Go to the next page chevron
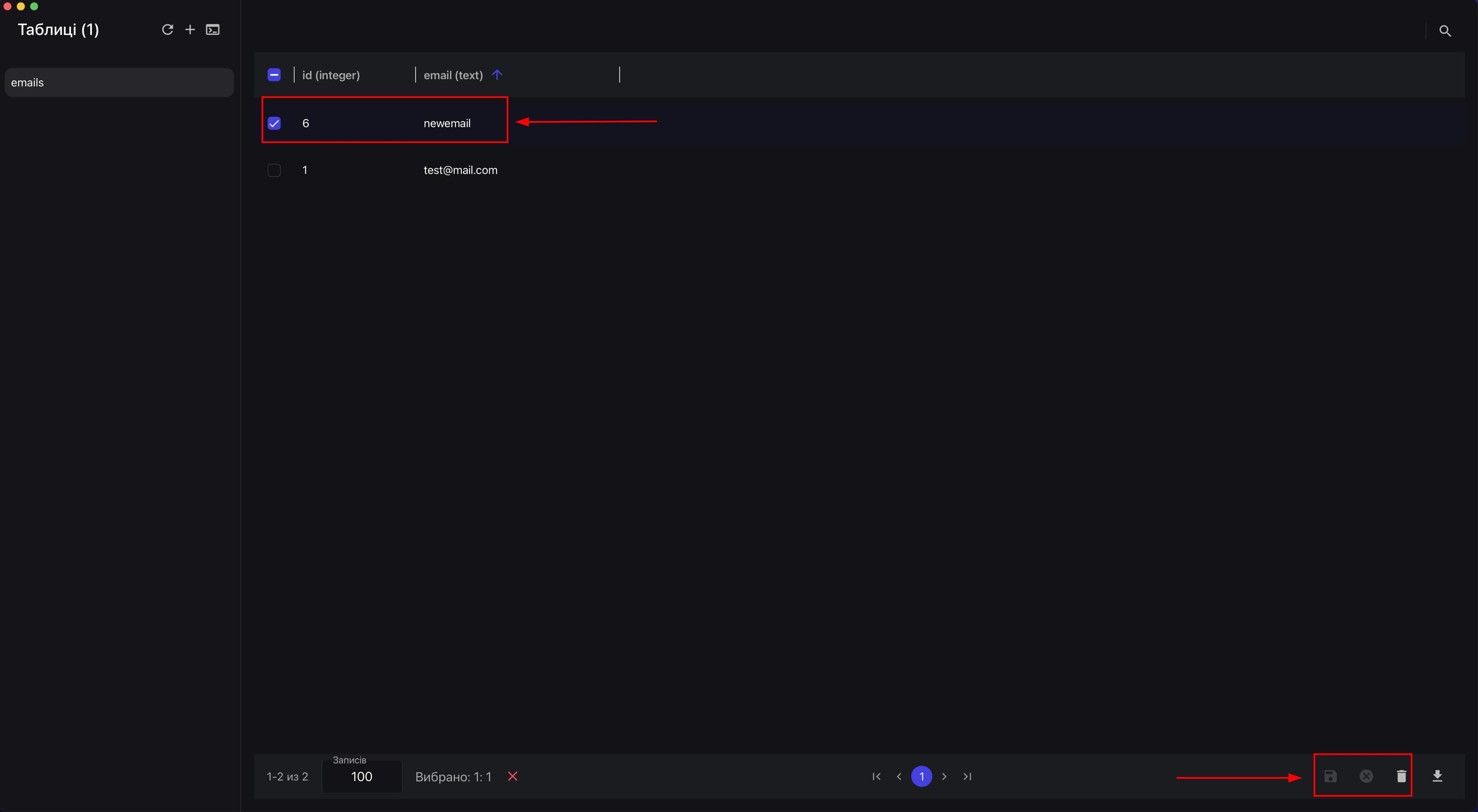Screen dimensions: 1478x812 [944, 777]
